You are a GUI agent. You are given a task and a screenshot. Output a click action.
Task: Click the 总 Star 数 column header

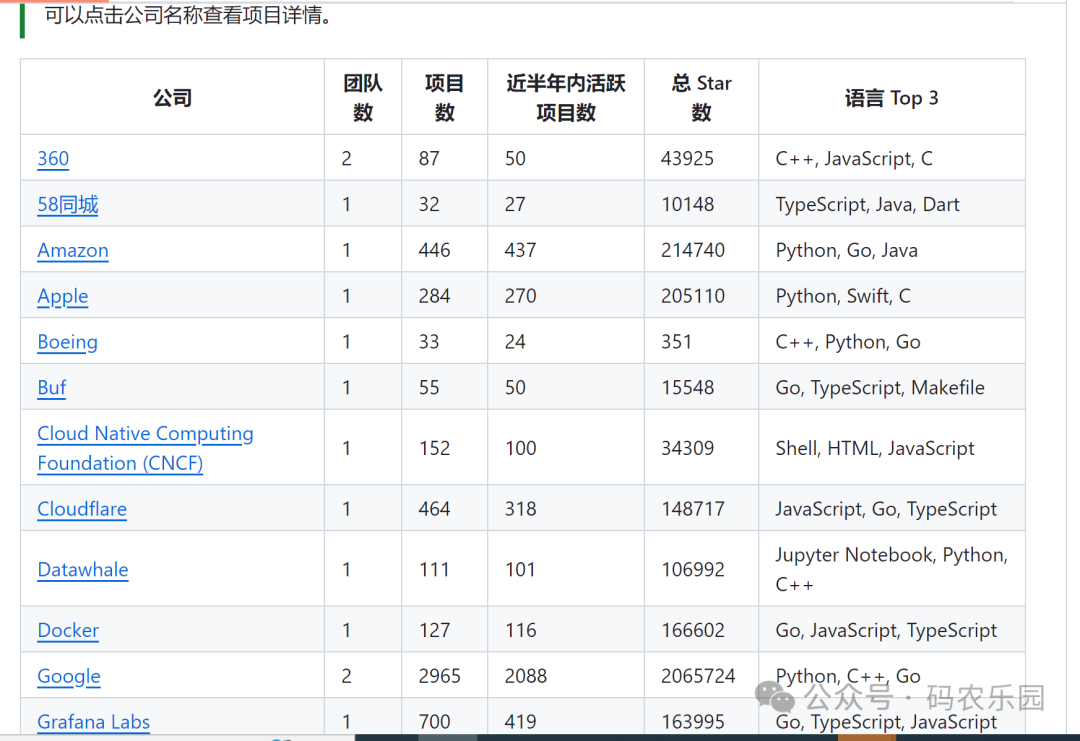coord(701,98)
